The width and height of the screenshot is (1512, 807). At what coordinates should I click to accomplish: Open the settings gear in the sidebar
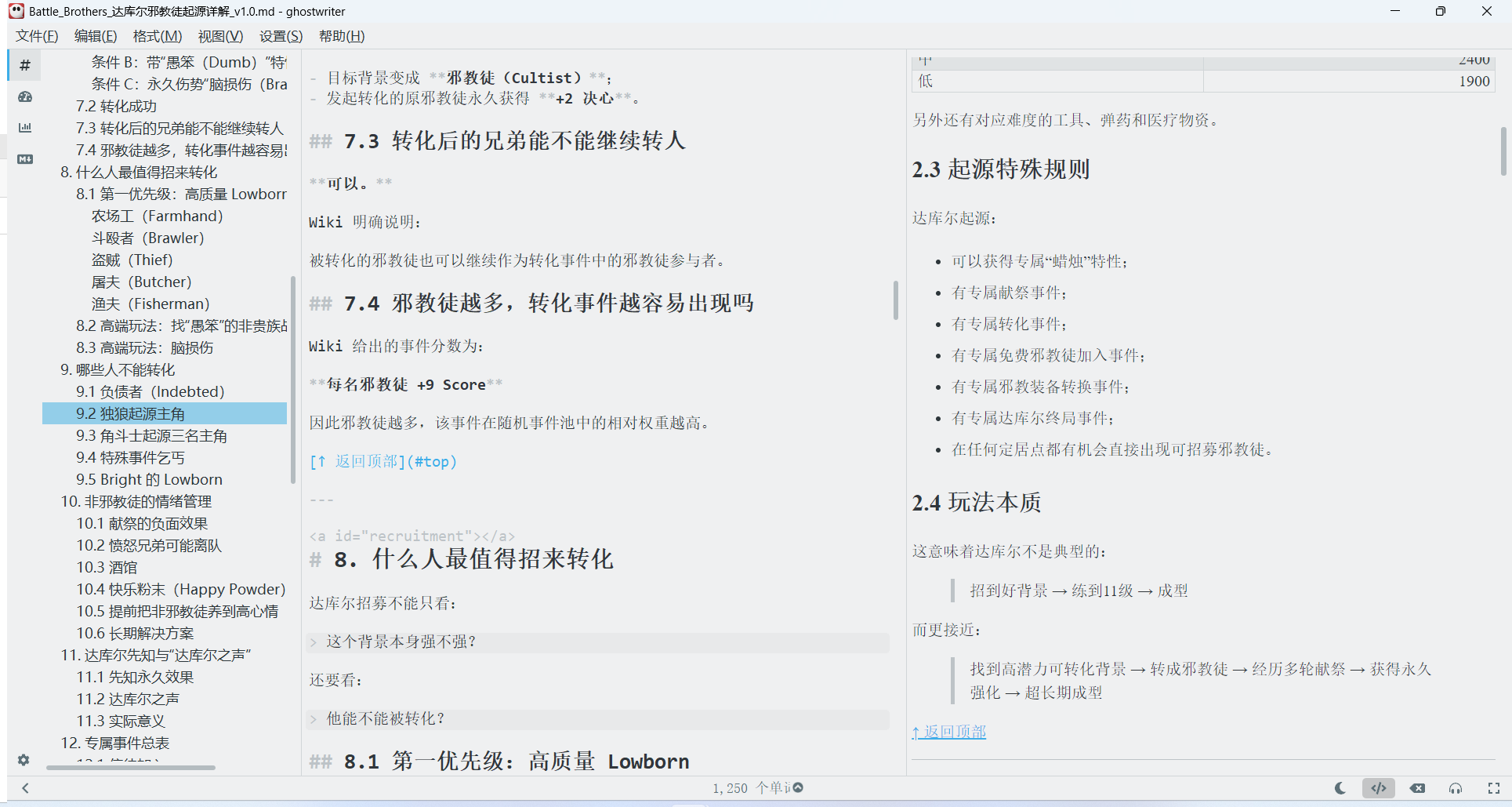(24, 760)
